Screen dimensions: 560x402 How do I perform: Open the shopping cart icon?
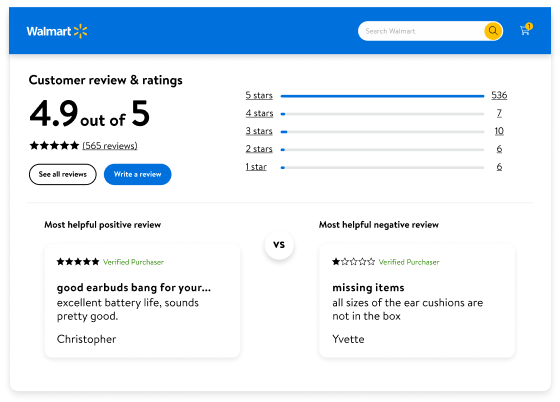click(524, 31)
